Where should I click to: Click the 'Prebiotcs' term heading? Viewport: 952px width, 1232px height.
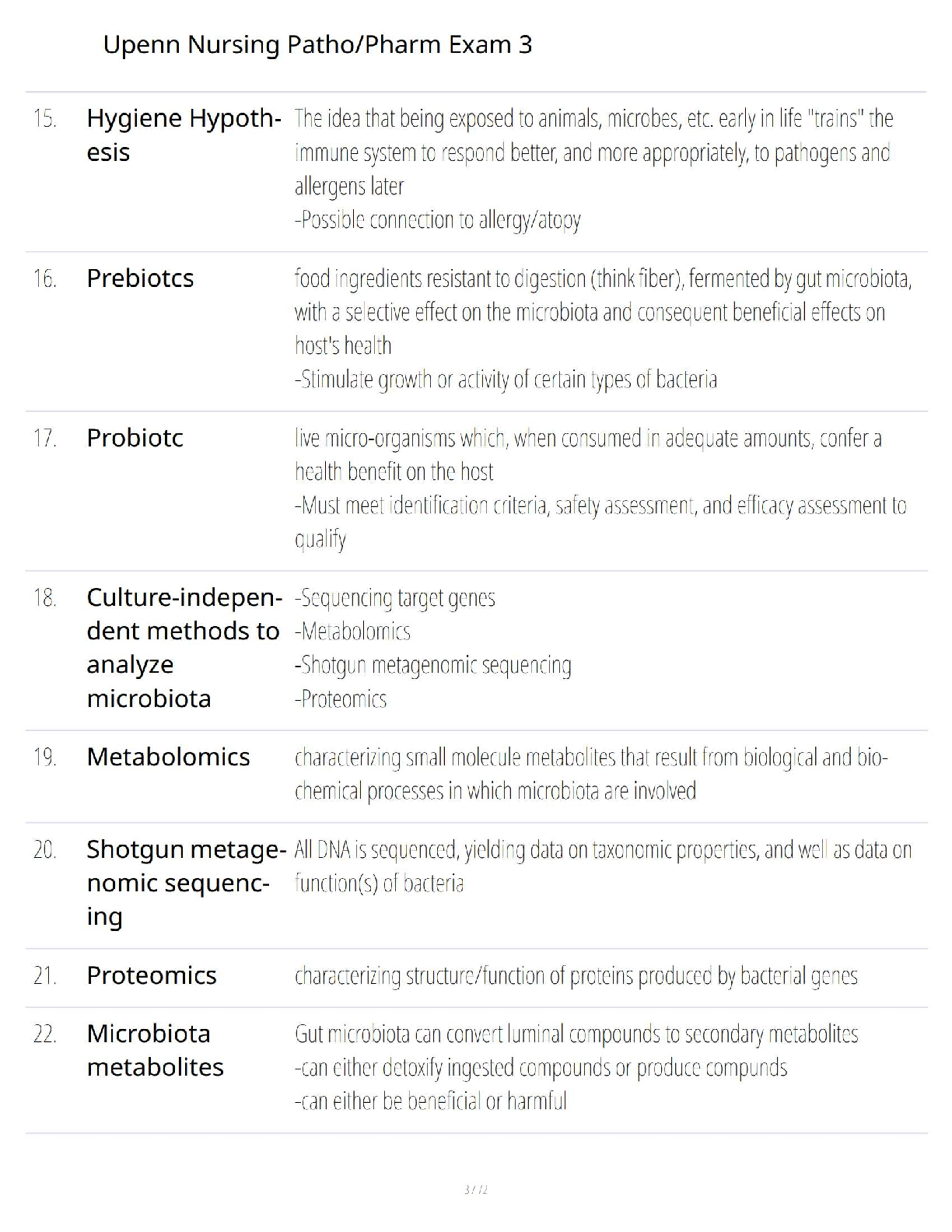140,278
